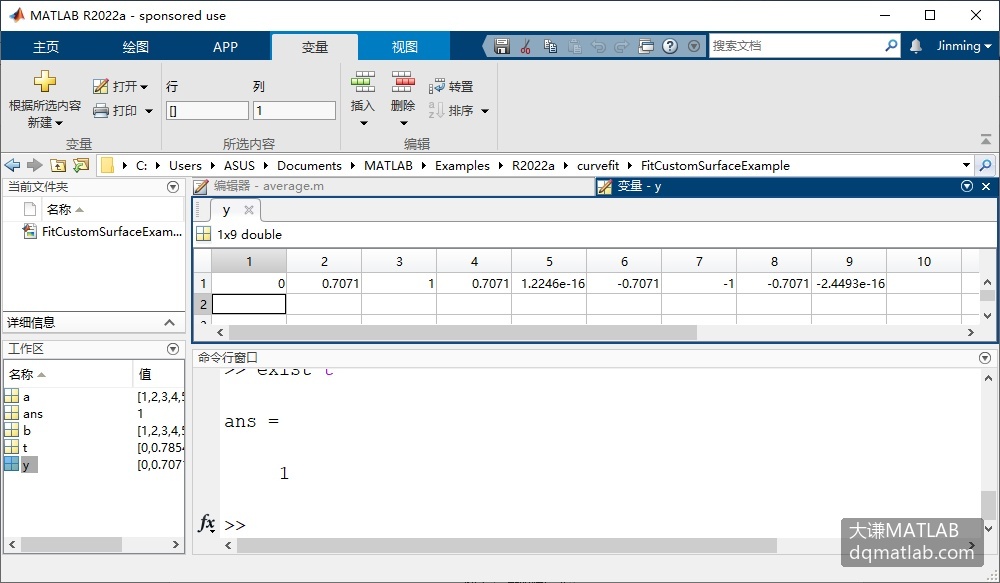Click the curvefit folder in address path

[x=598, y=166]
